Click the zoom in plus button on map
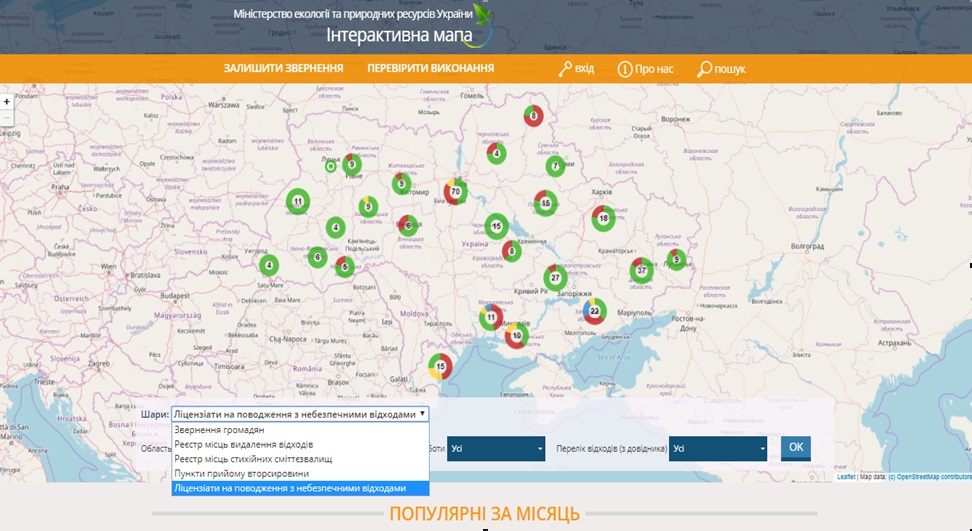972x531 pixels. pos(7,101)
